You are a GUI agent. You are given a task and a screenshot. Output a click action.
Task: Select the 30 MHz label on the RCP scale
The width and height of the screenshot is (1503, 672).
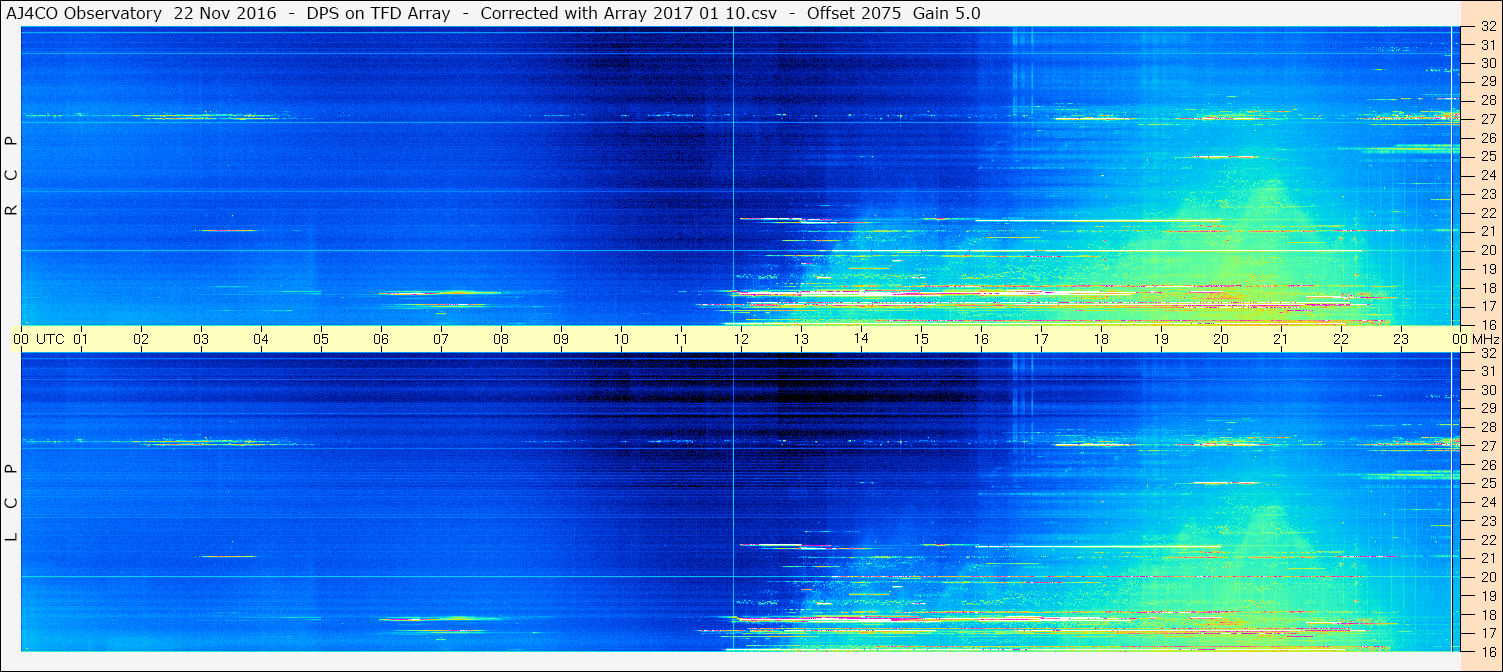(1488, 63)
